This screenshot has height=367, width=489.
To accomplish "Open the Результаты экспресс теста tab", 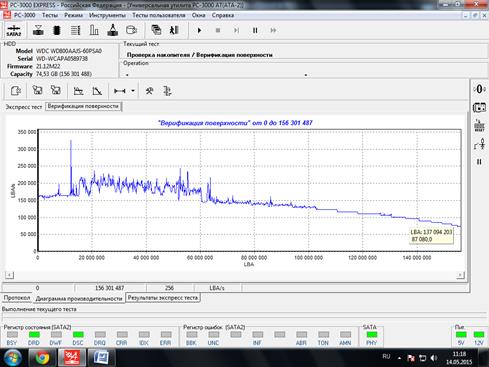I will pyautogui.click(x=163, y=298).
